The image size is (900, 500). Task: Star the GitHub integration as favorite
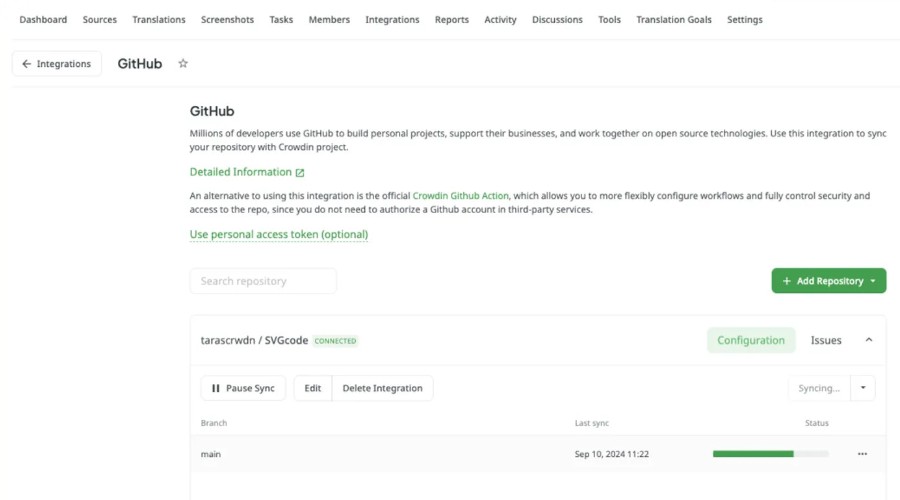click(183, 63)
